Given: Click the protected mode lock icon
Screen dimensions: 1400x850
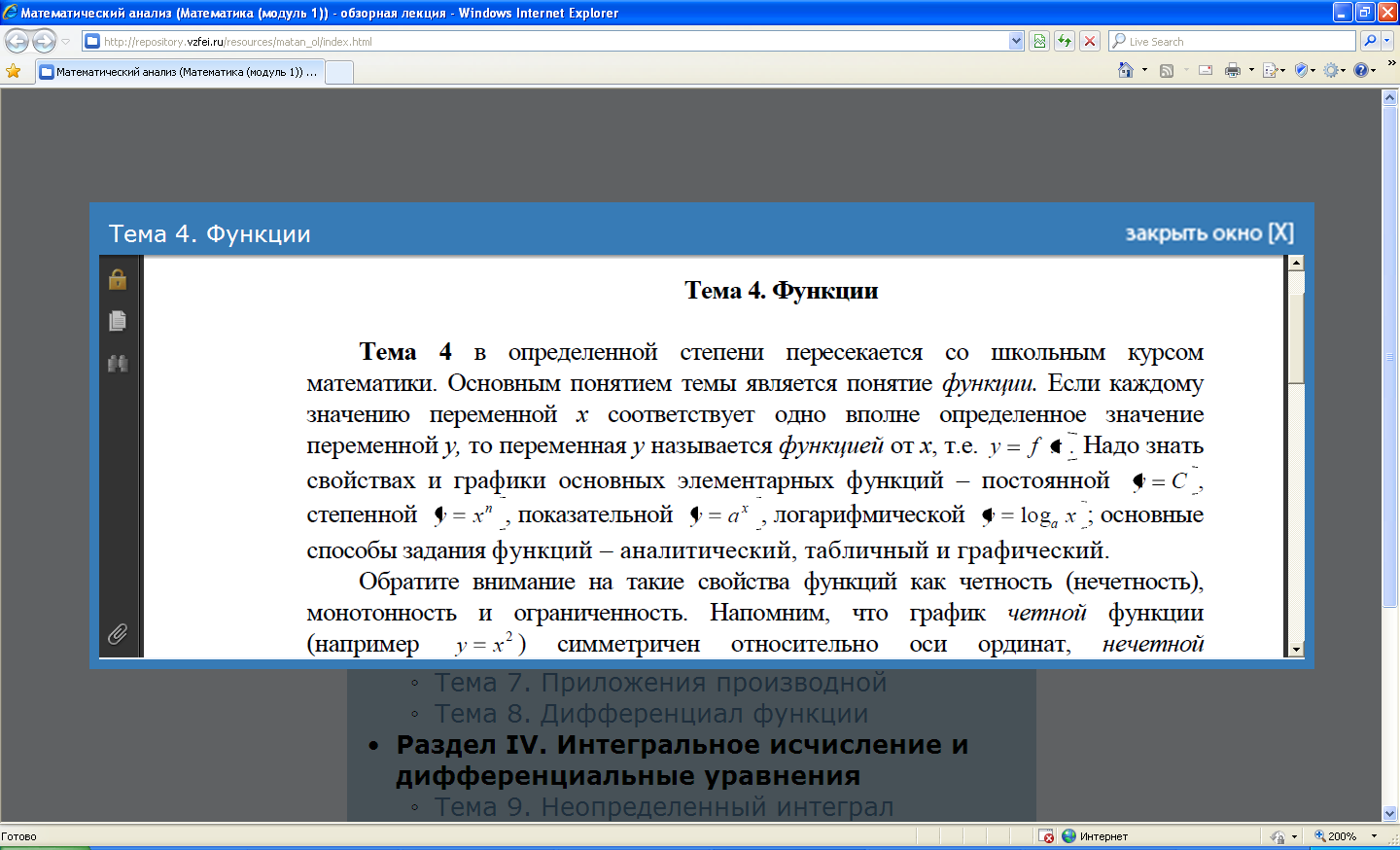Looking at the screenshot, I should pos(1278,836).
